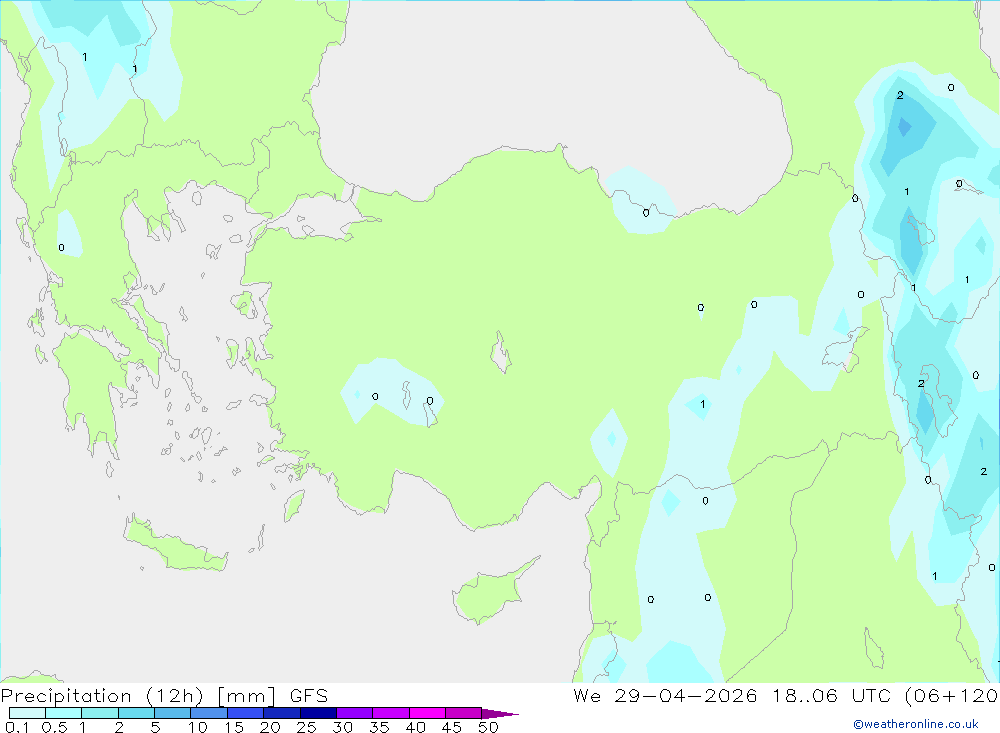The width and height of the screenshot is (1000, 733).
Task: Select the 5–10 mm light blue legend swatch
Action: point(173,713)
